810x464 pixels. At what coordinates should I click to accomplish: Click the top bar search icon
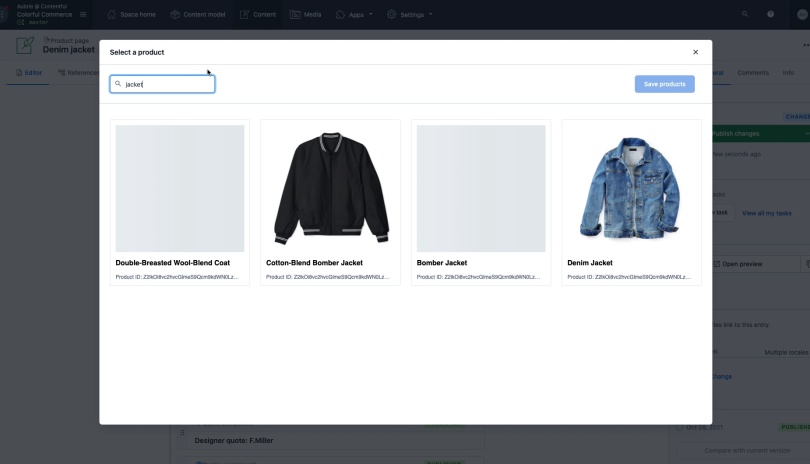(x=744, y=14)
